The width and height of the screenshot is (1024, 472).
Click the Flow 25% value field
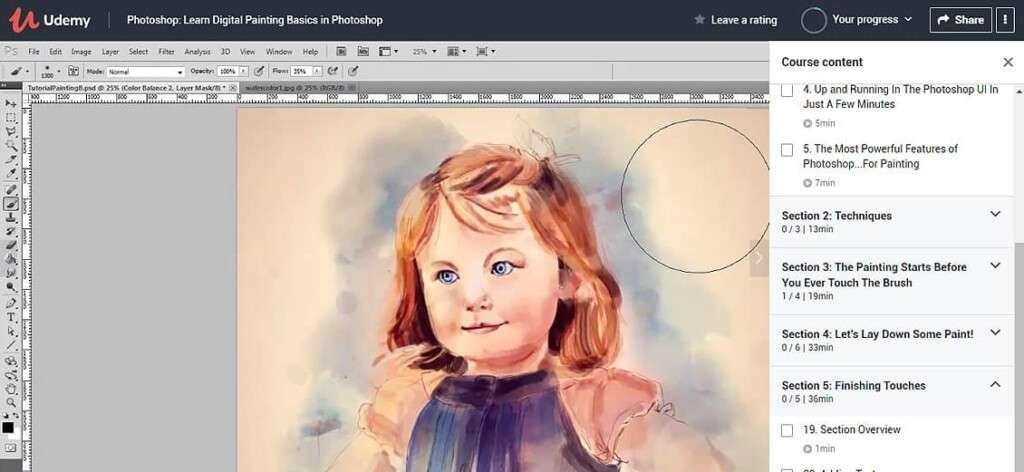[301, 71]
